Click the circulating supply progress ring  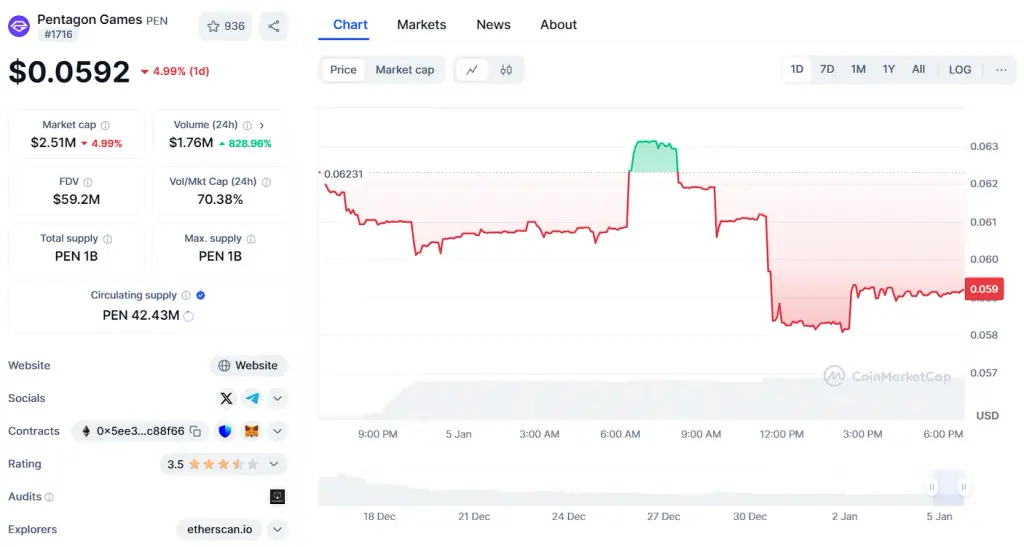pyautogui.click(x=188, y=316)
